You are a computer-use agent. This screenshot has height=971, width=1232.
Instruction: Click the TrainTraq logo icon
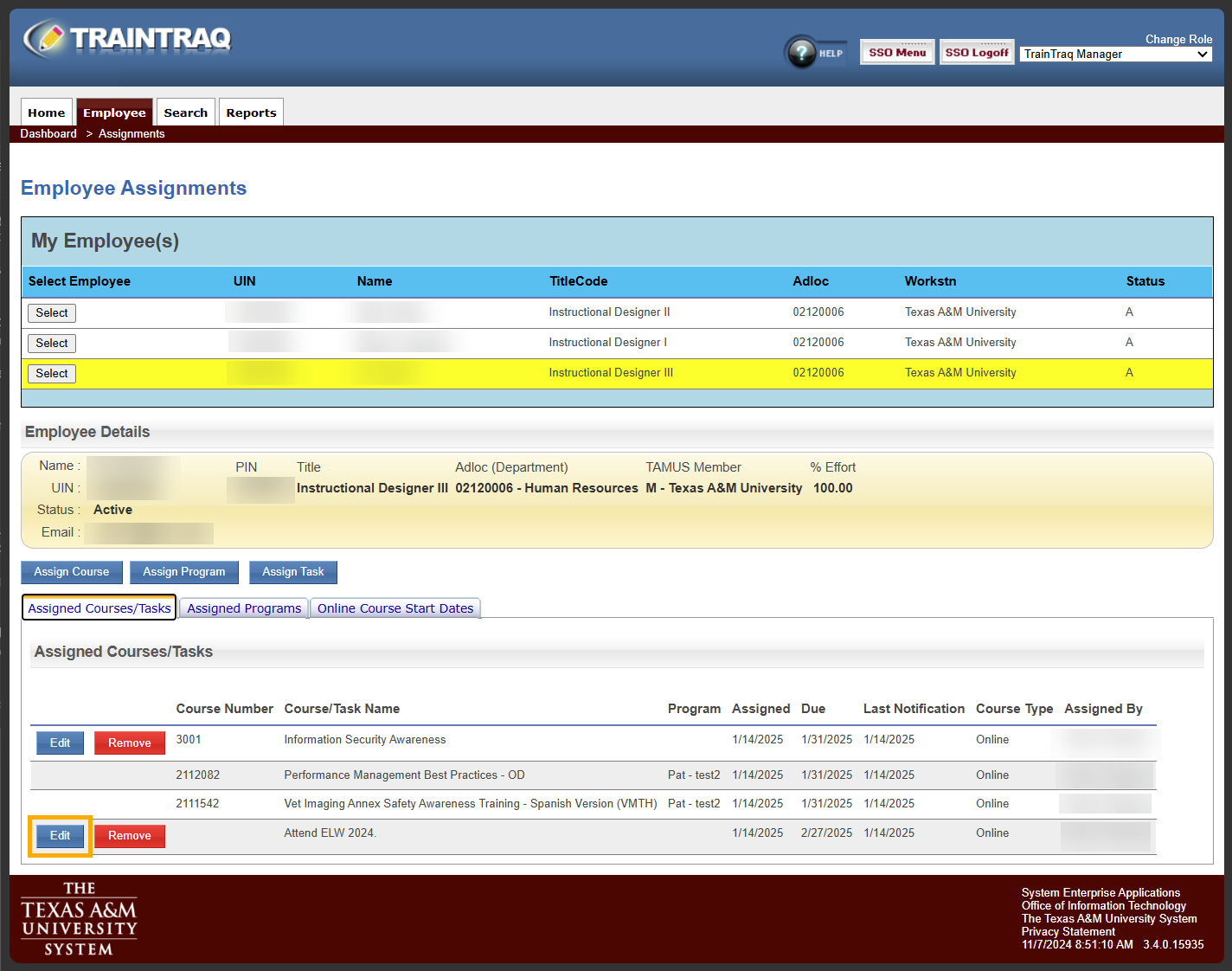click(45, 39)
